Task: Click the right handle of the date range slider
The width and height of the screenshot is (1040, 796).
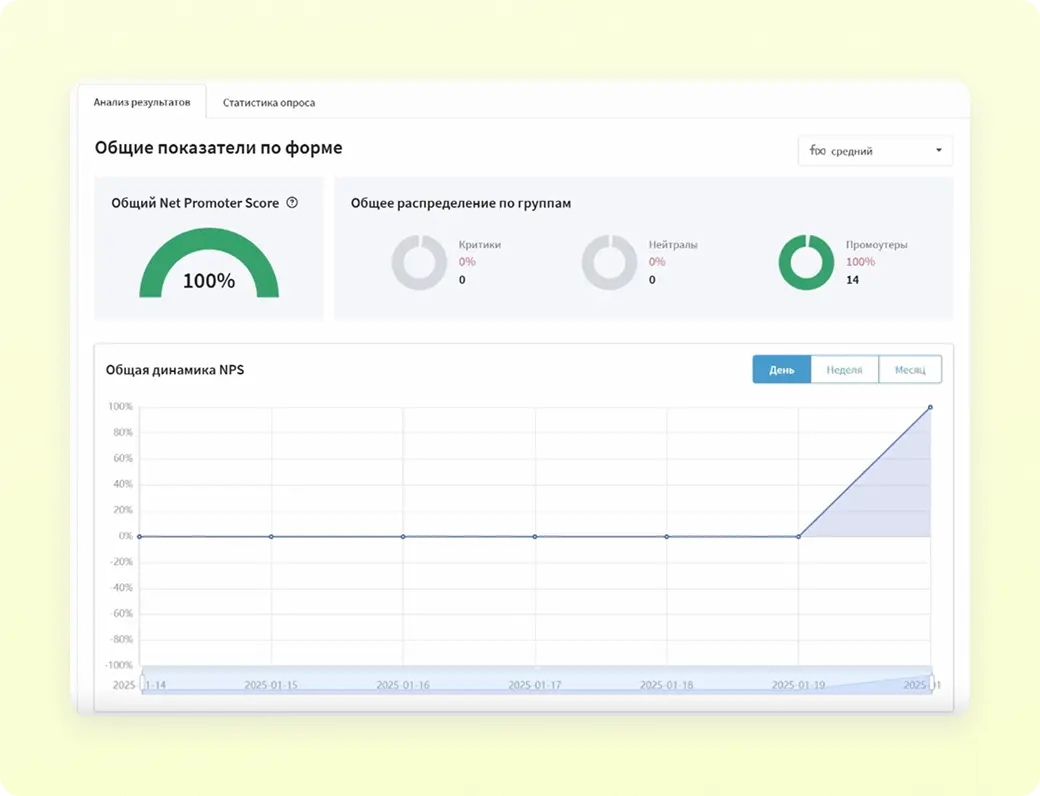Action: point(931,684)
